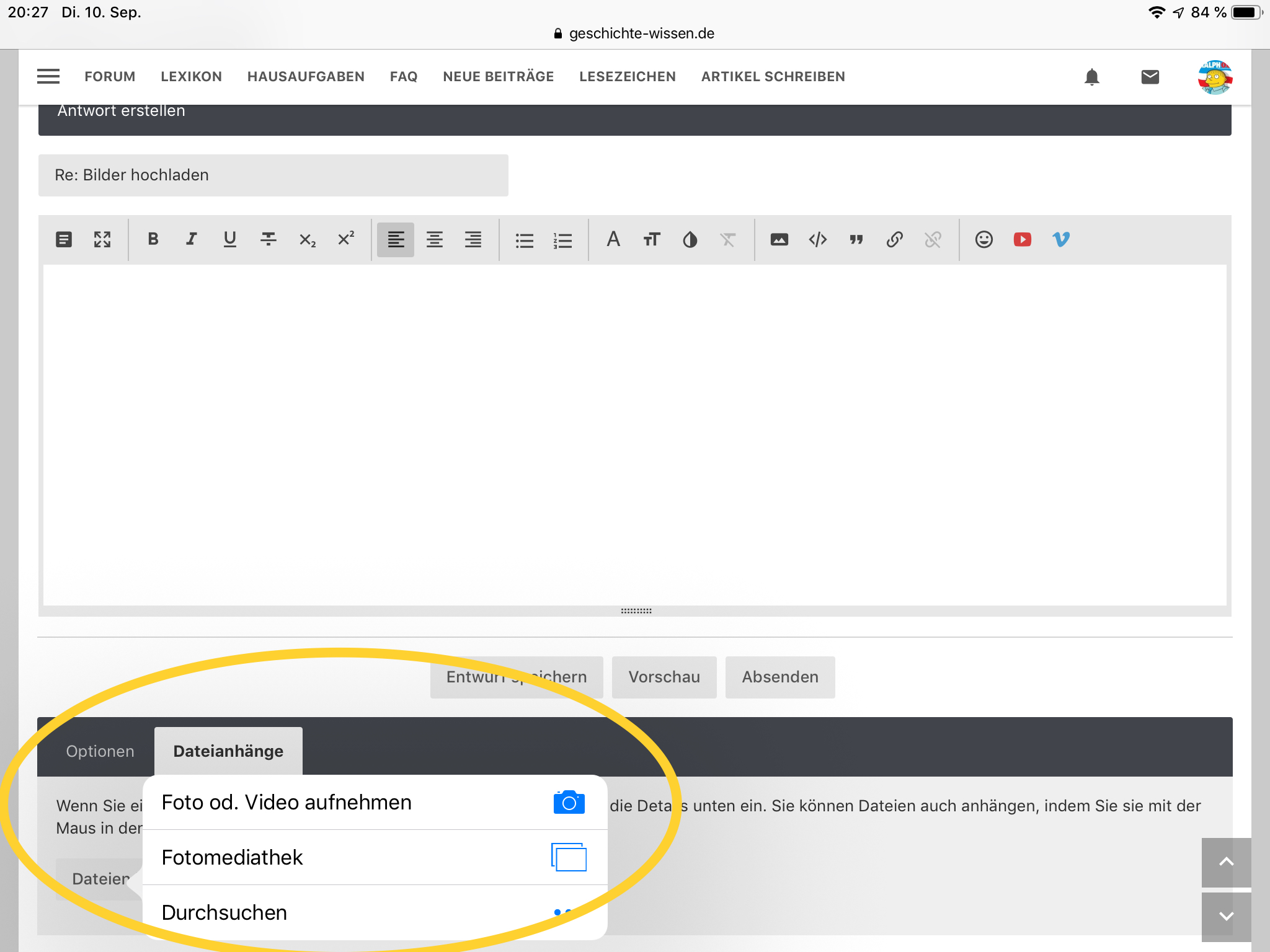Open the font color picker
The height and width of the screenshot is (952, 1270).
pos(690,239)
